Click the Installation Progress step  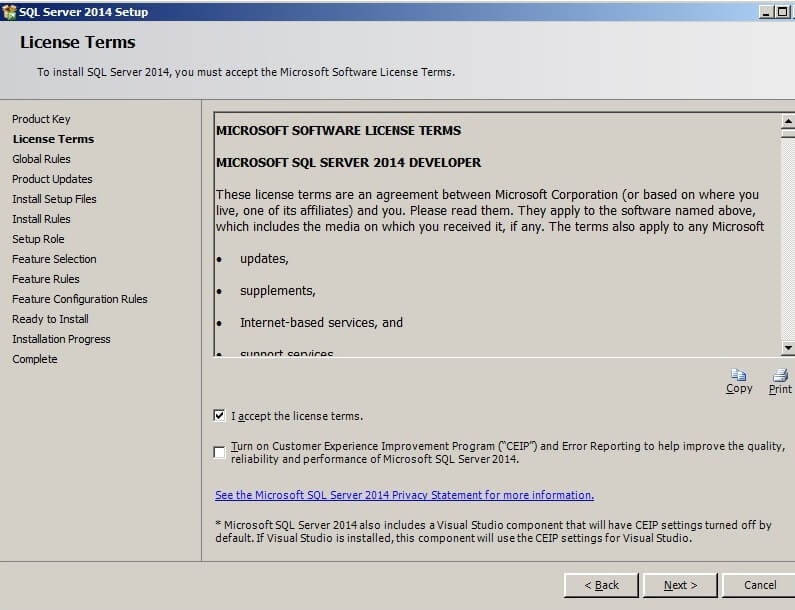click(x=61, y=339)
